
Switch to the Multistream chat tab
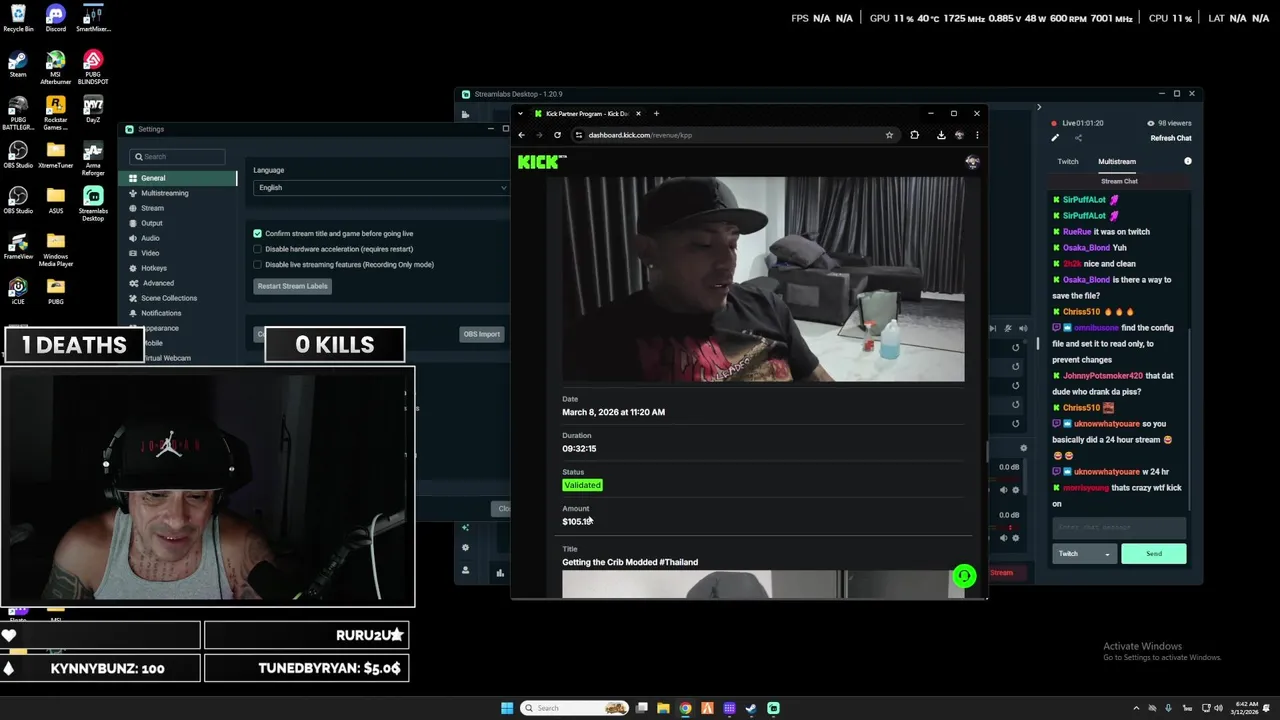[1117, 161]
